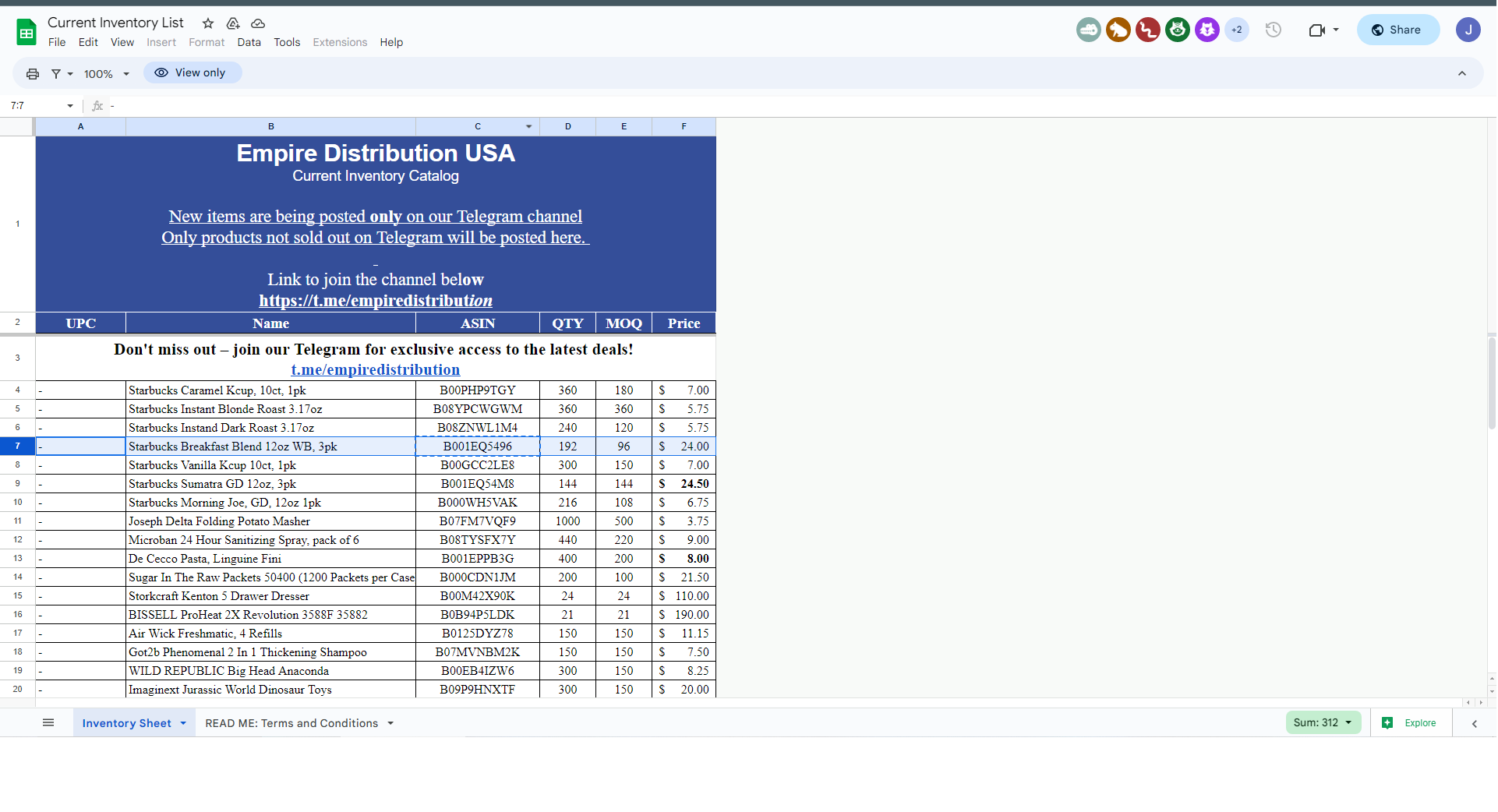The height and width of the screenshot is (812, 1498).
Task: Click the add-to-Drive shortcut icon
Action: click(233, 23)
